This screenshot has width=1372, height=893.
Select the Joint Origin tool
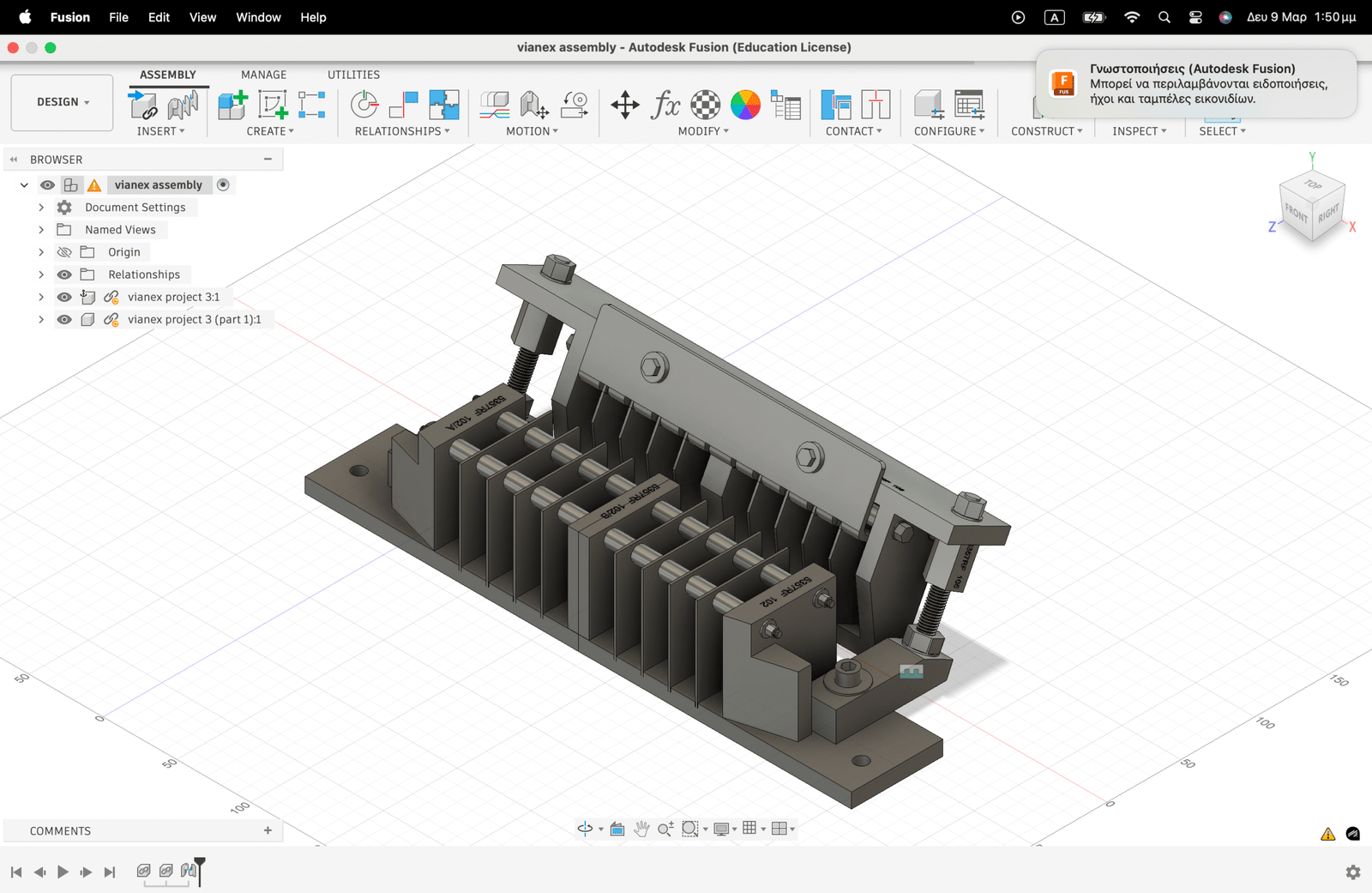coord(312,106)
